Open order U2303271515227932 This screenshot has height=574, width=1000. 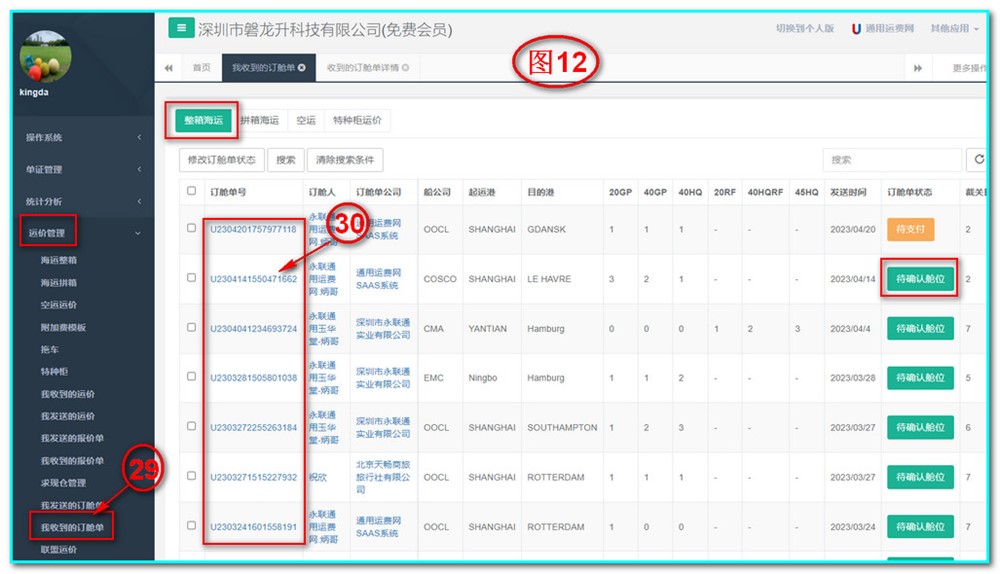253,477
